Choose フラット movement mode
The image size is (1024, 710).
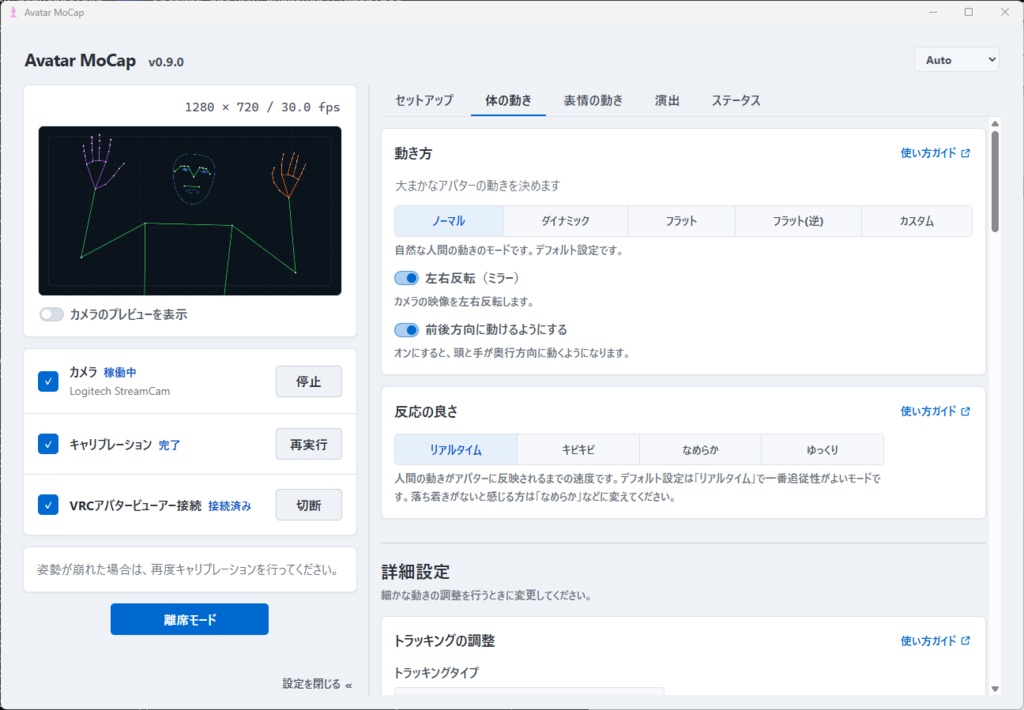[x=681, y=221]
